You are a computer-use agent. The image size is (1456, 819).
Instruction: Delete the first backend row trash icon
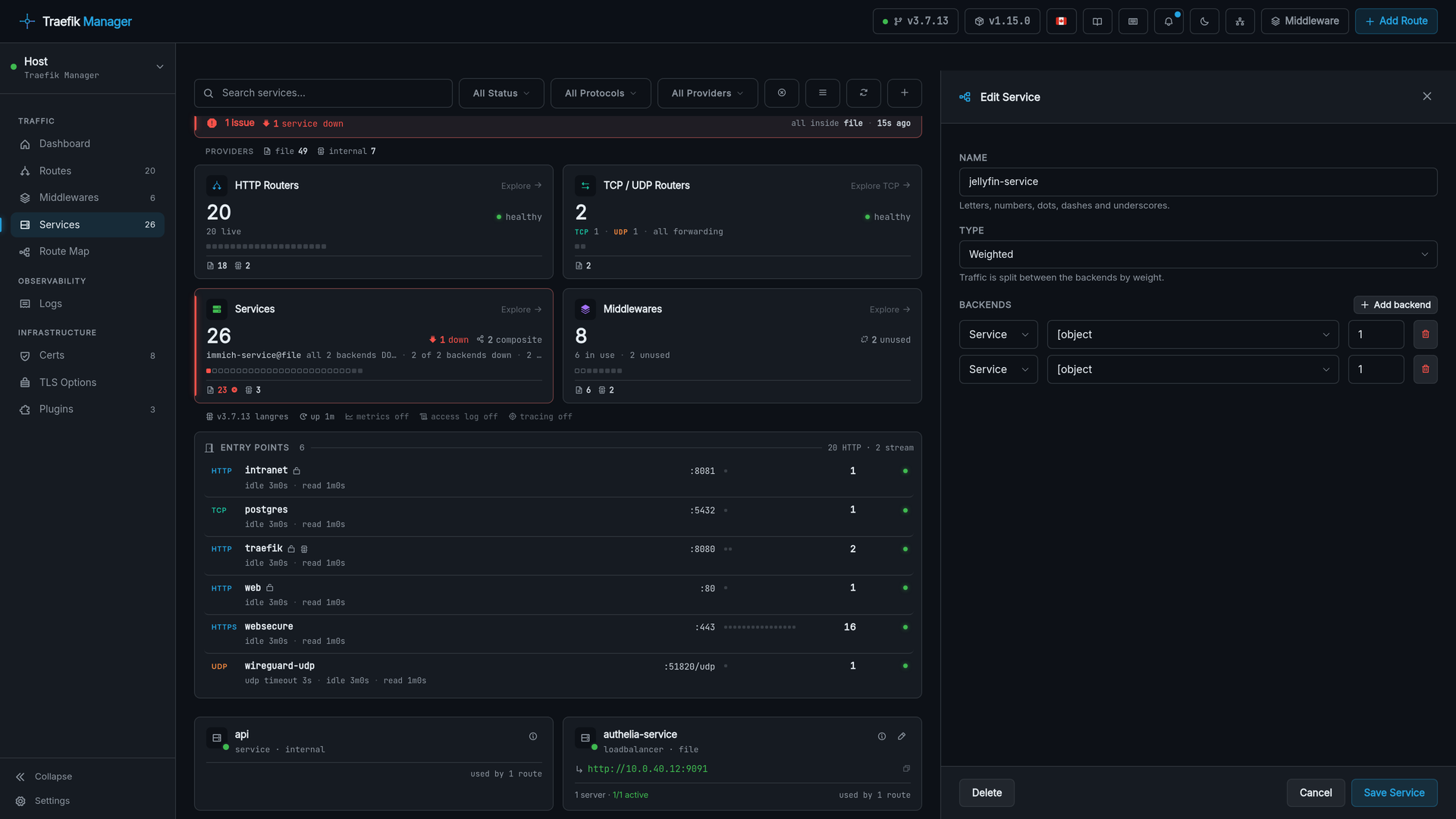tap(1426, 334)
